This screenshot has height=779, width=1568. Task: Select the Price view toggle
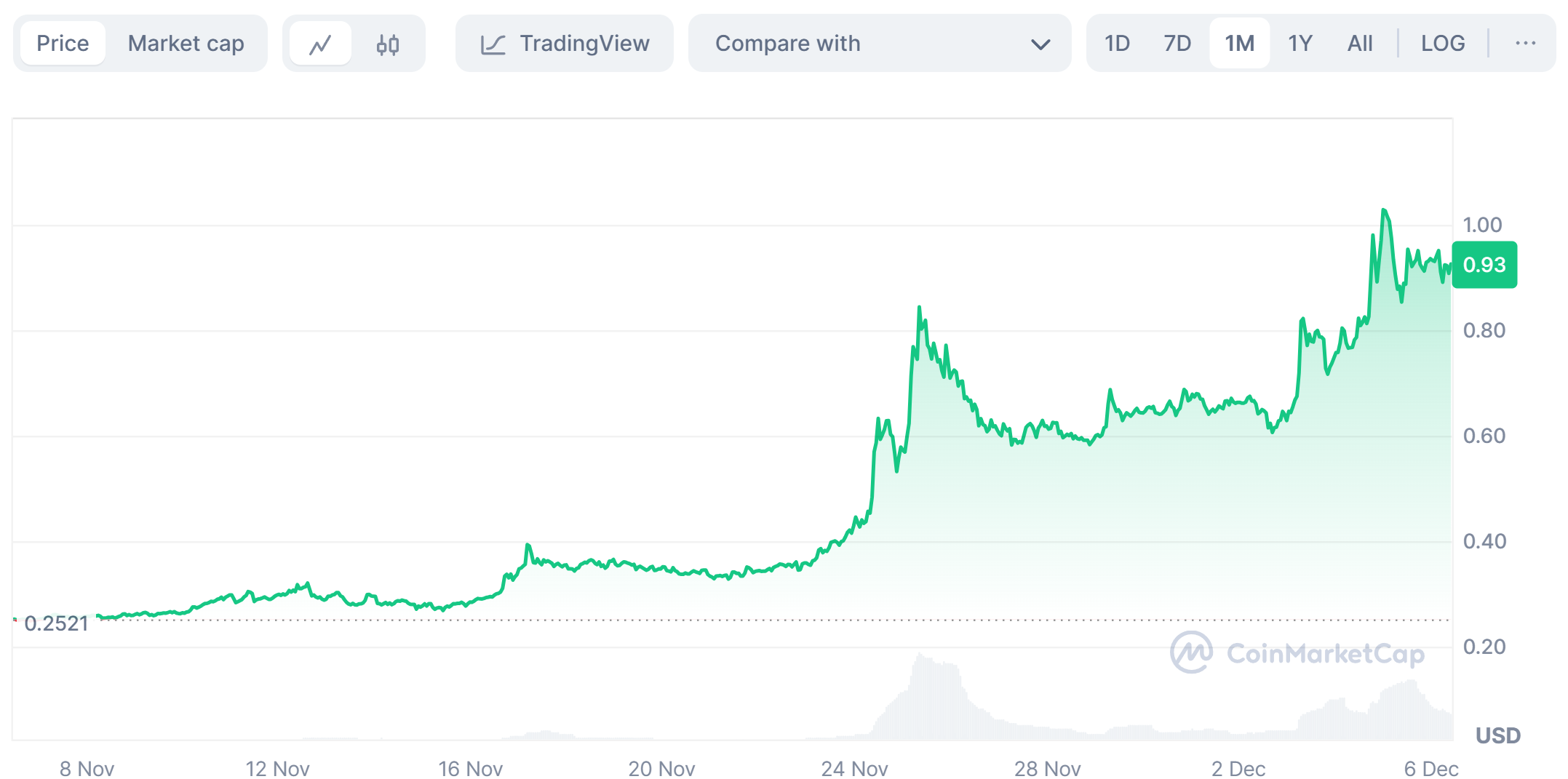pos(63,44)
